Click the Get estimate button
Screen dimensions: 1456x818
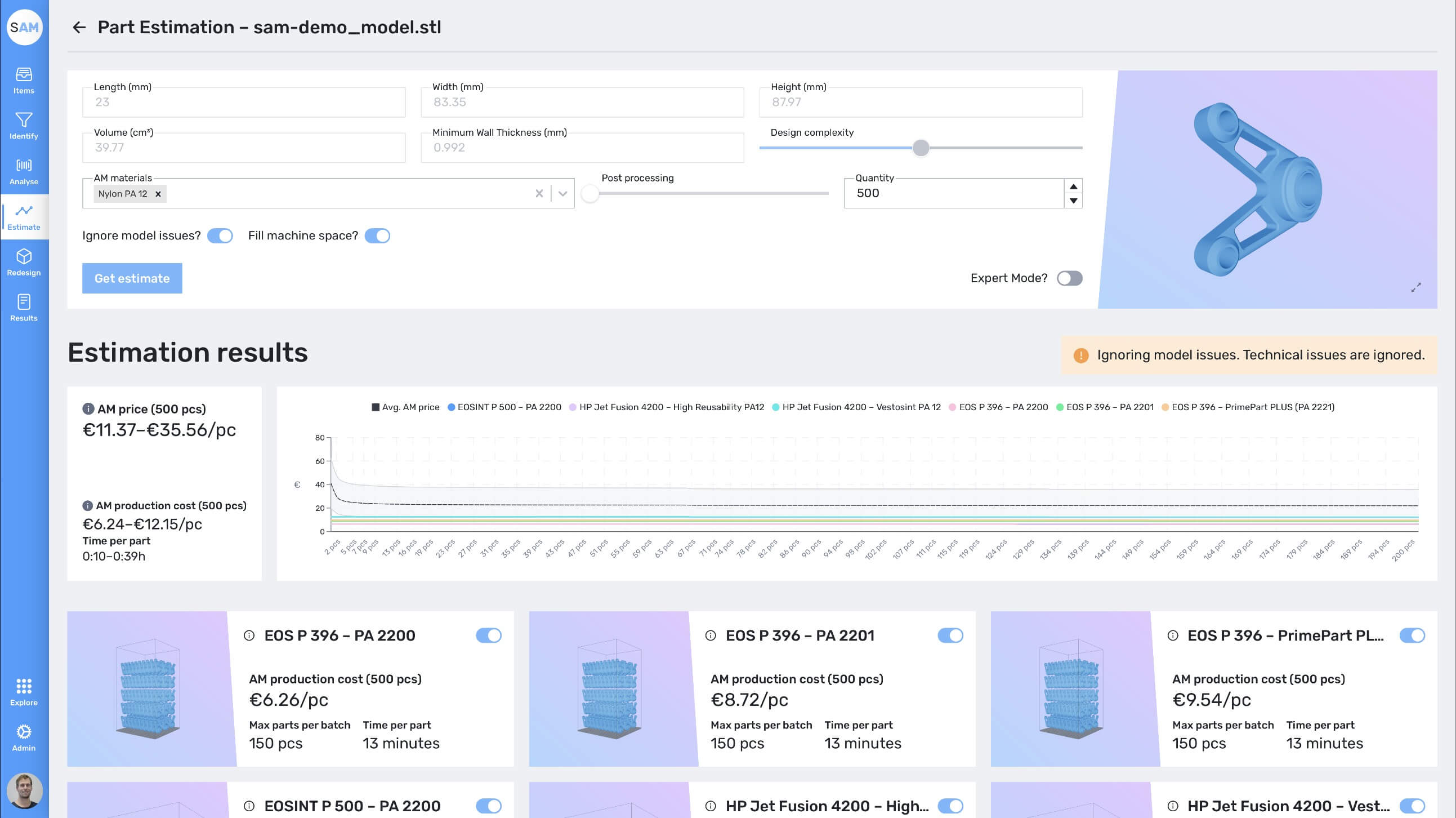point(132,278)
